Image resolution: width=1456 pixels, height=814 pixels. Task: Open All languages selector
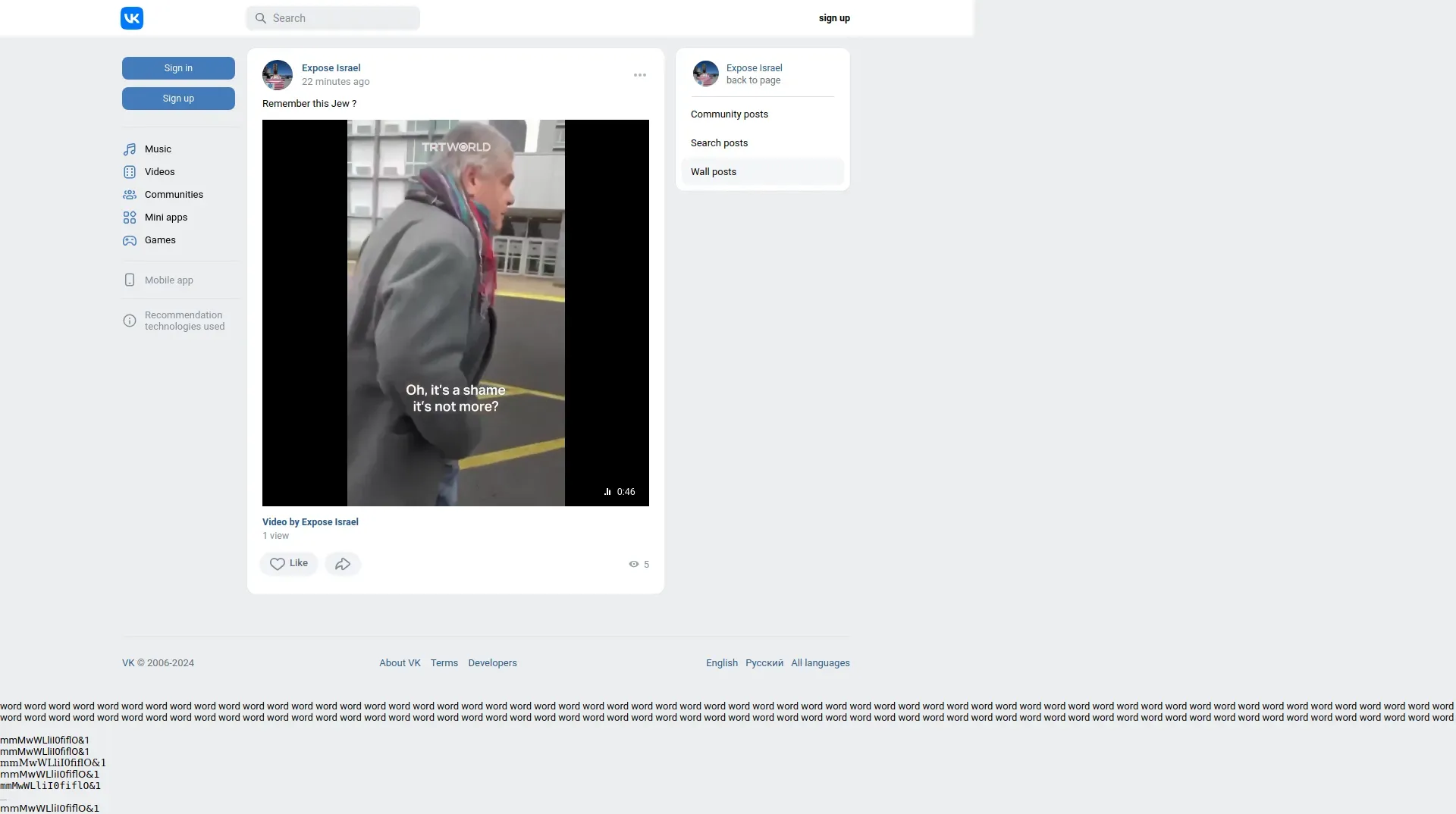point(821,663)
